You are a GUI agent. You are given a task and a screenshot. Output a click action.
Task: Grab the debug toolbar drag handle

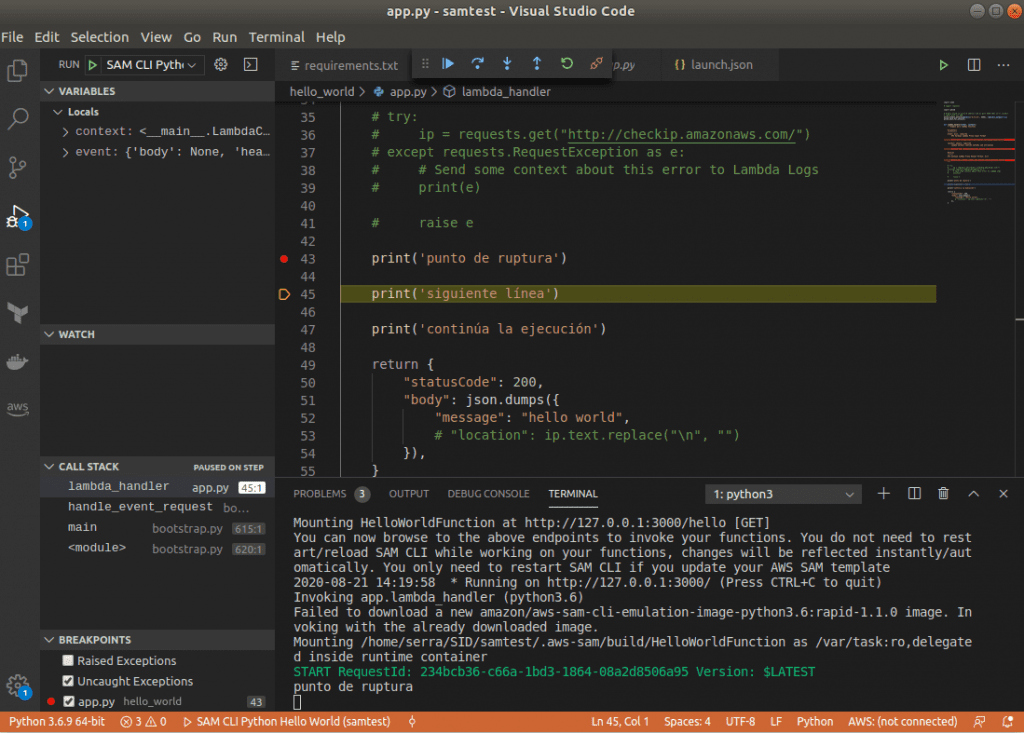(x=425, y=64)
